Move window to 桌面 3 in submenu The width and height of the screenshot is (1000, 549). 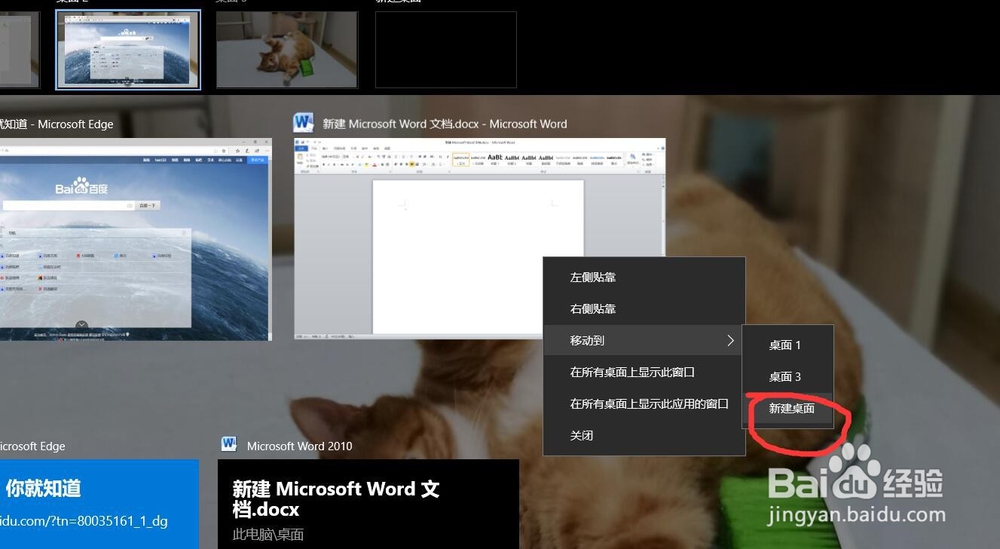coord(788,377)
